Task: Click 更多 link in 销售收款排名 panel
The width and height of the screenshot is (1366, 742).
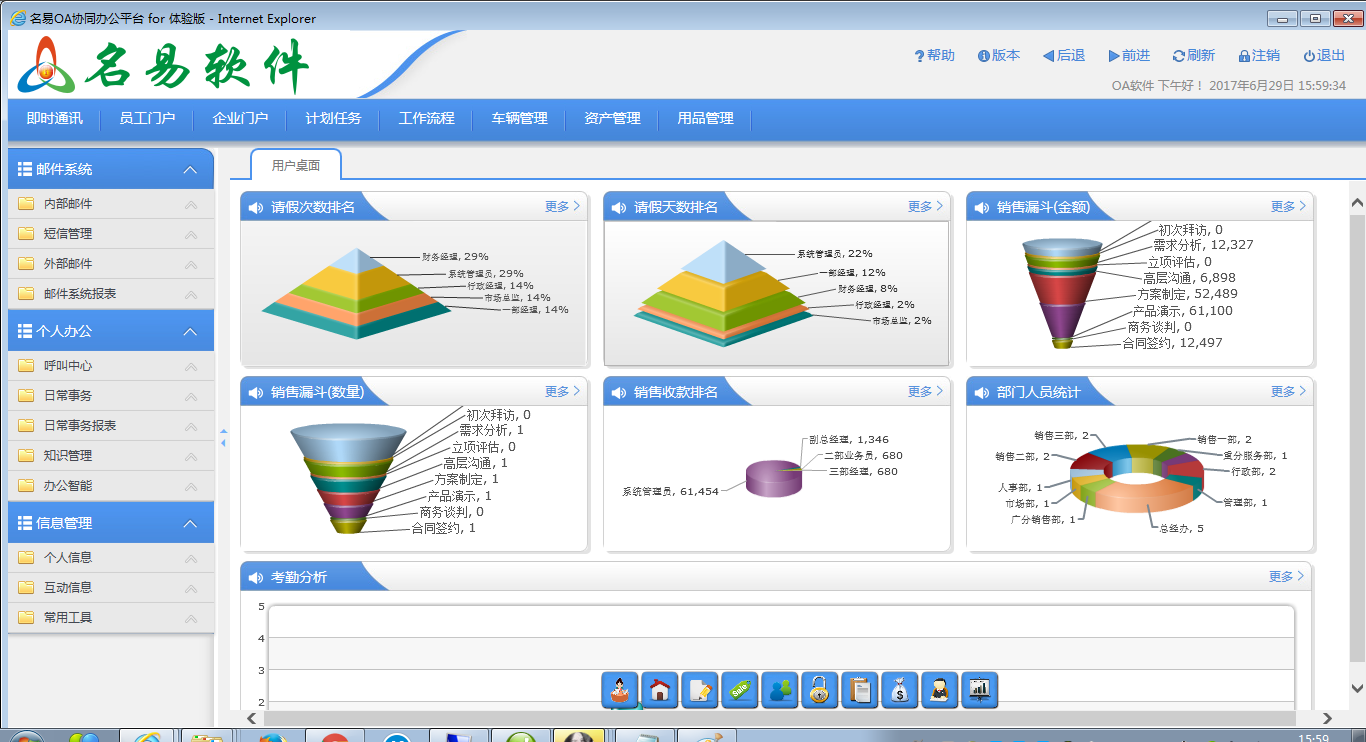Action: click(925, 392)
